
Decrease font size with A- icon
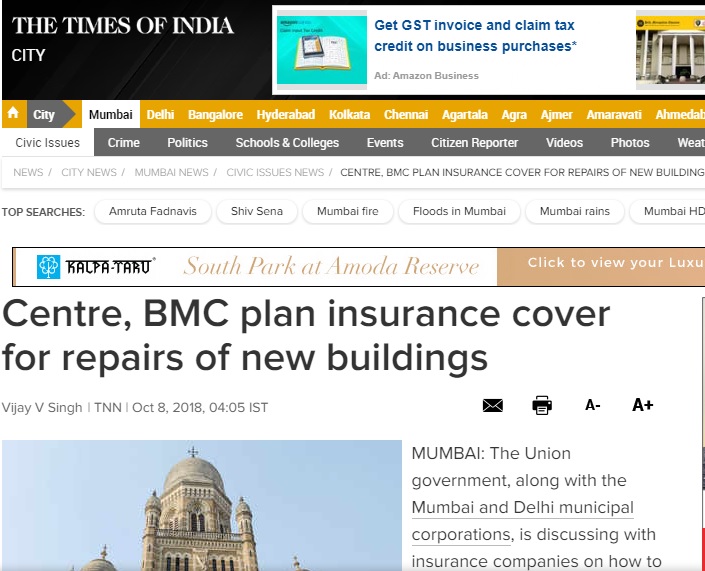pos(593,406)
